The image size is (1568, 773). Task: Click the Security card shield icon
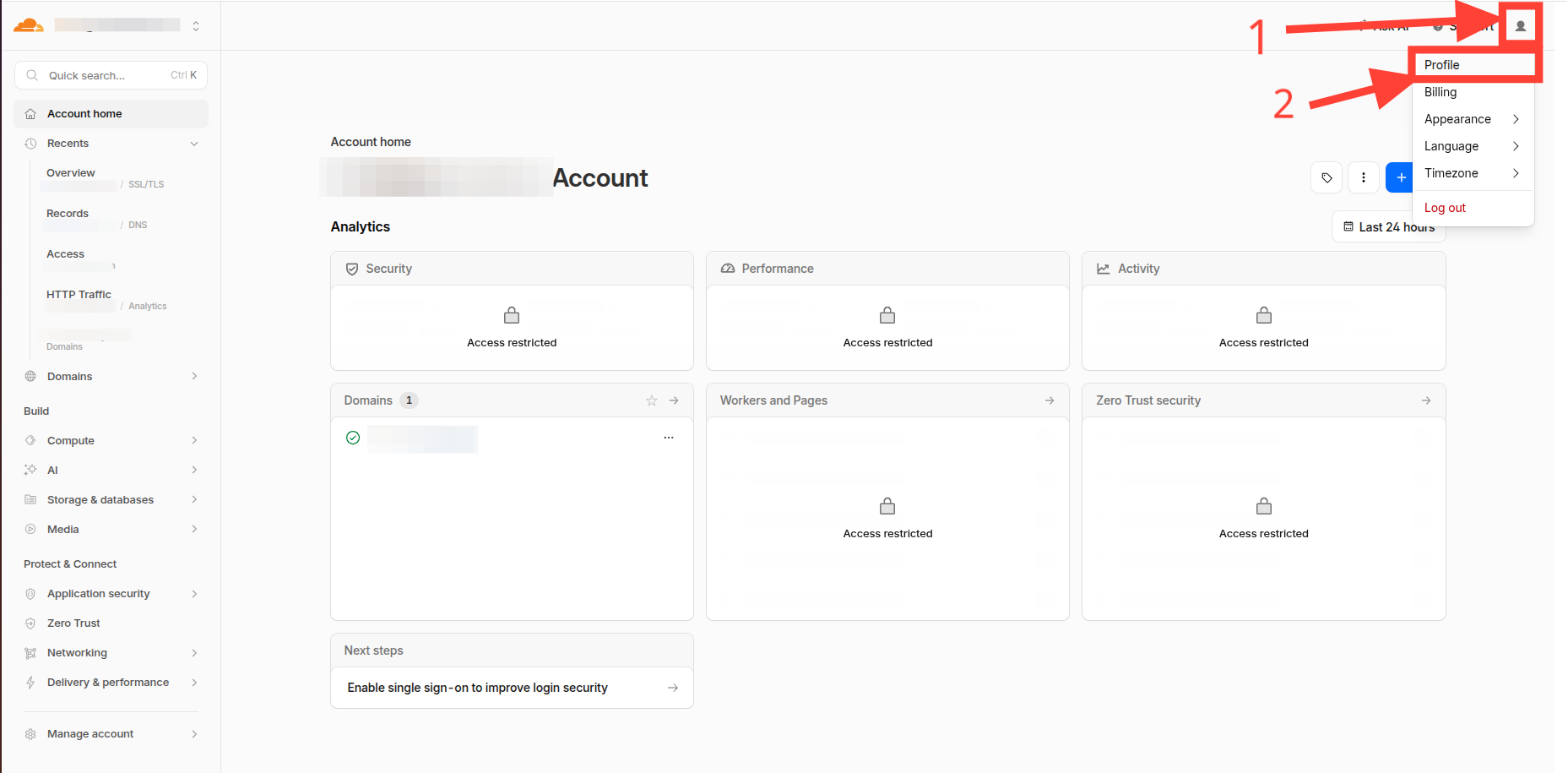pos(352,269)
